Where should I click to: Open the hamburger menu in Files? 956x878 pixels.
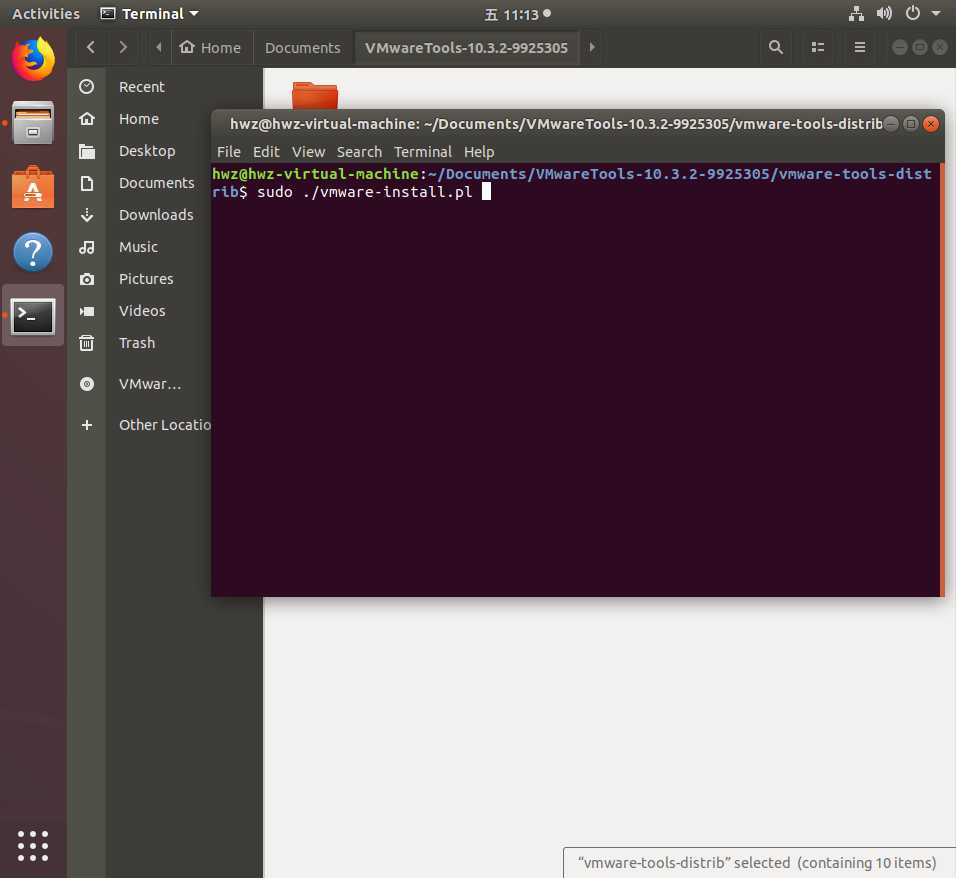click(x=860, y=47)
